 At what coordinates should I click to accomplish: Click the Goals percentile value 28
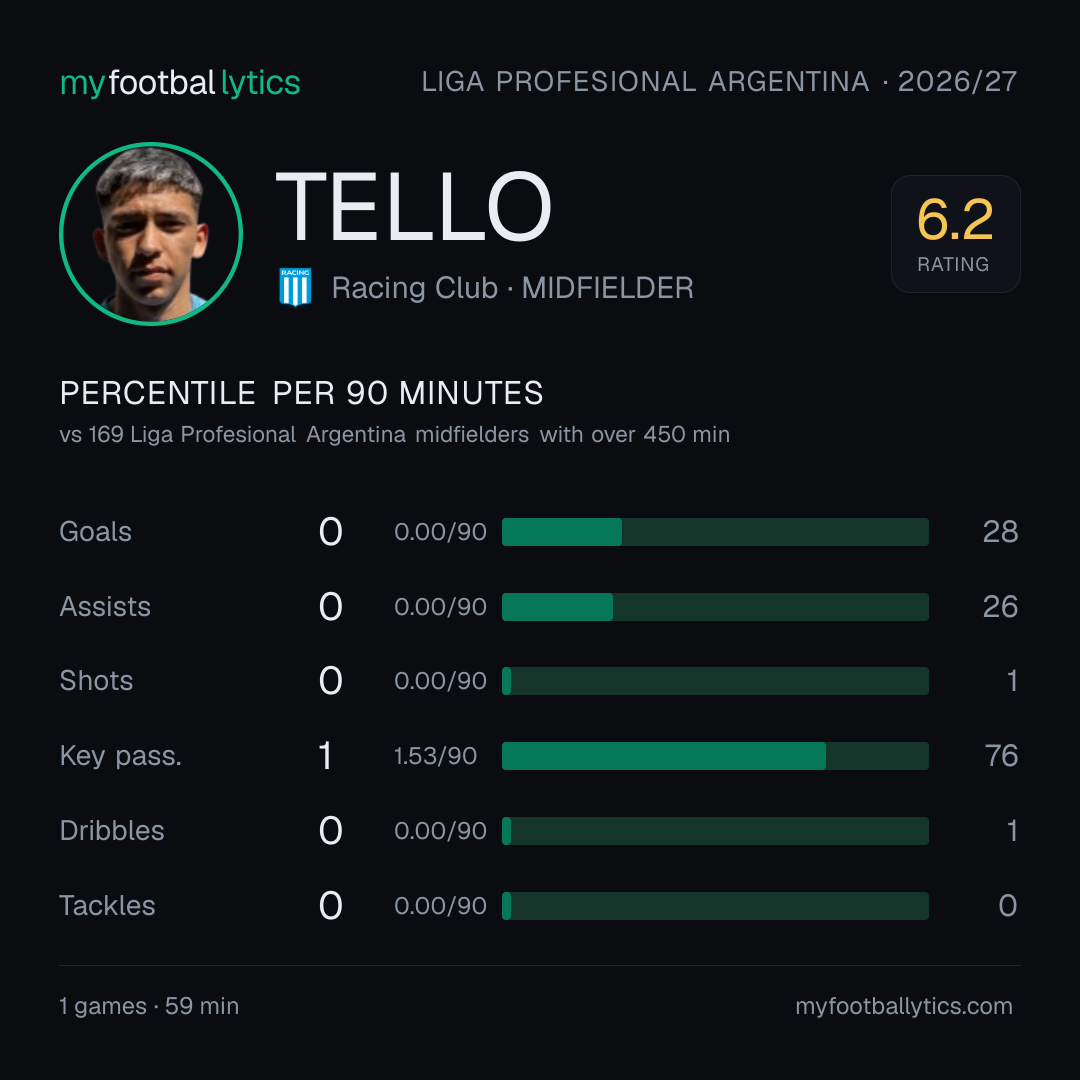tap(1000, 532)
